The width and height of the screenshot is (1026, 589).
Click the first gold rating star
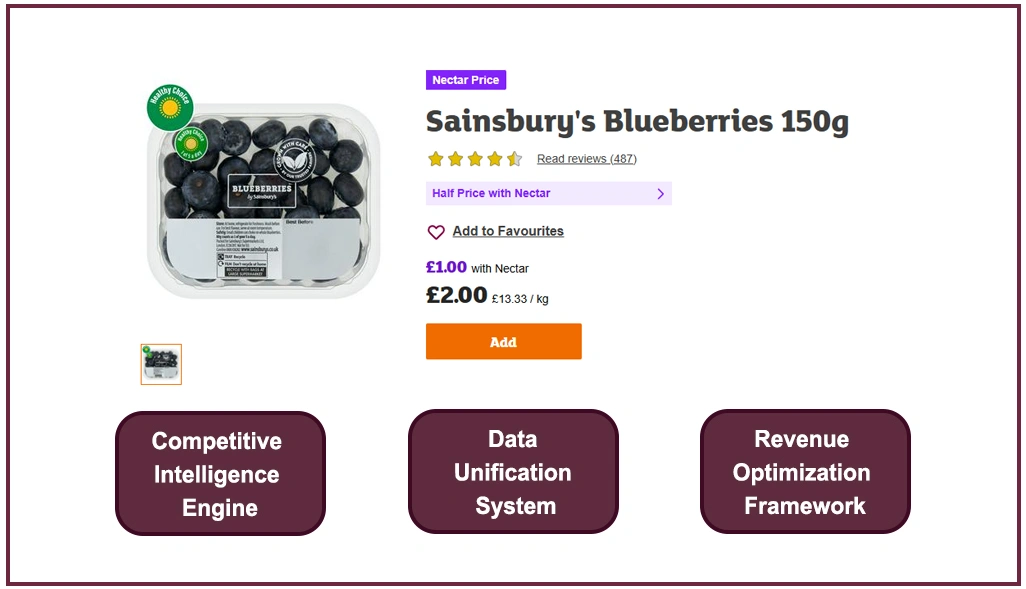tap(436, 159)
